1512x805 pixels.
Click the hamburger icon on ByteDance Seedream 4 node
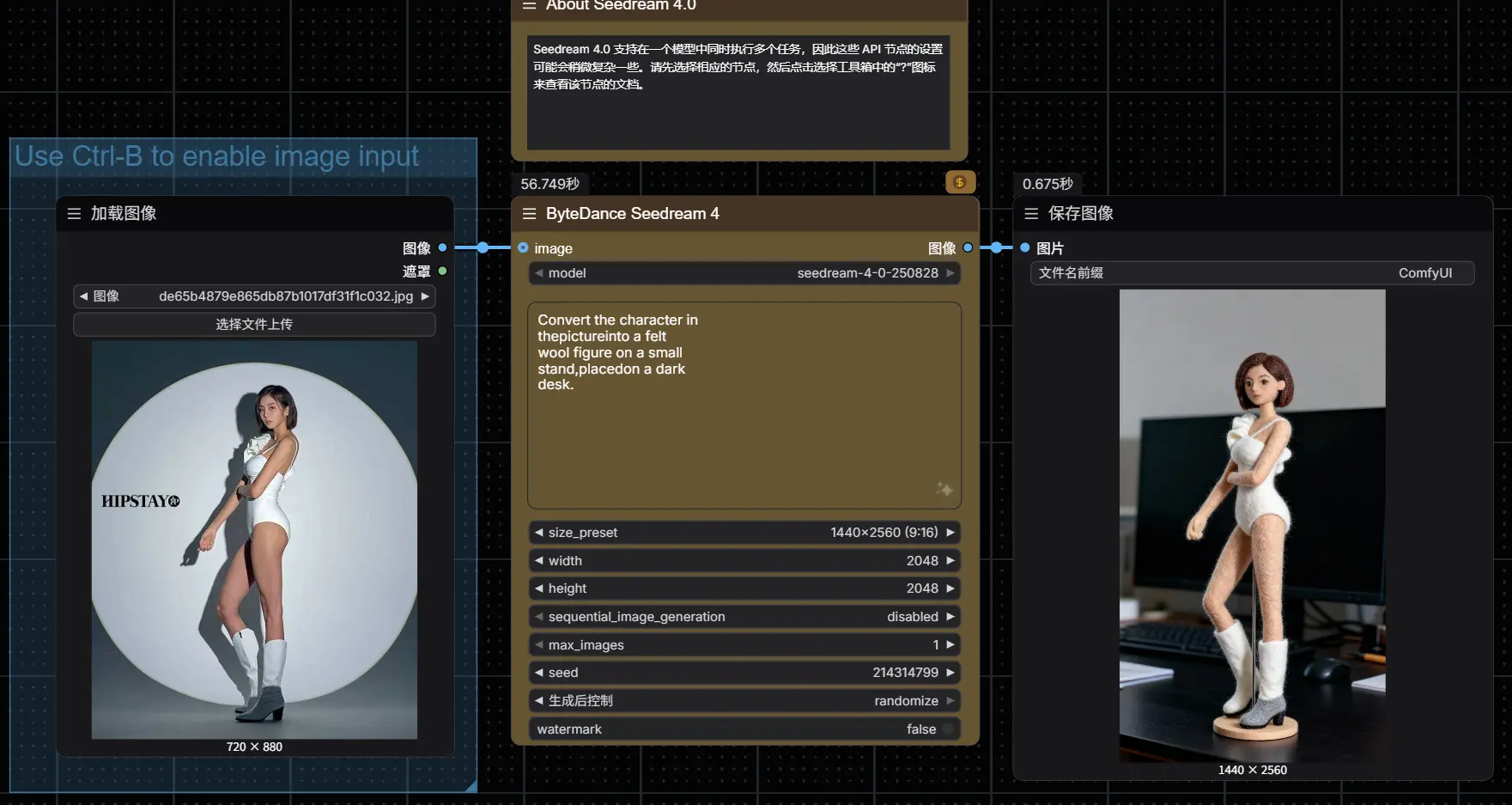pyautogui.click(x=529, y=214)
